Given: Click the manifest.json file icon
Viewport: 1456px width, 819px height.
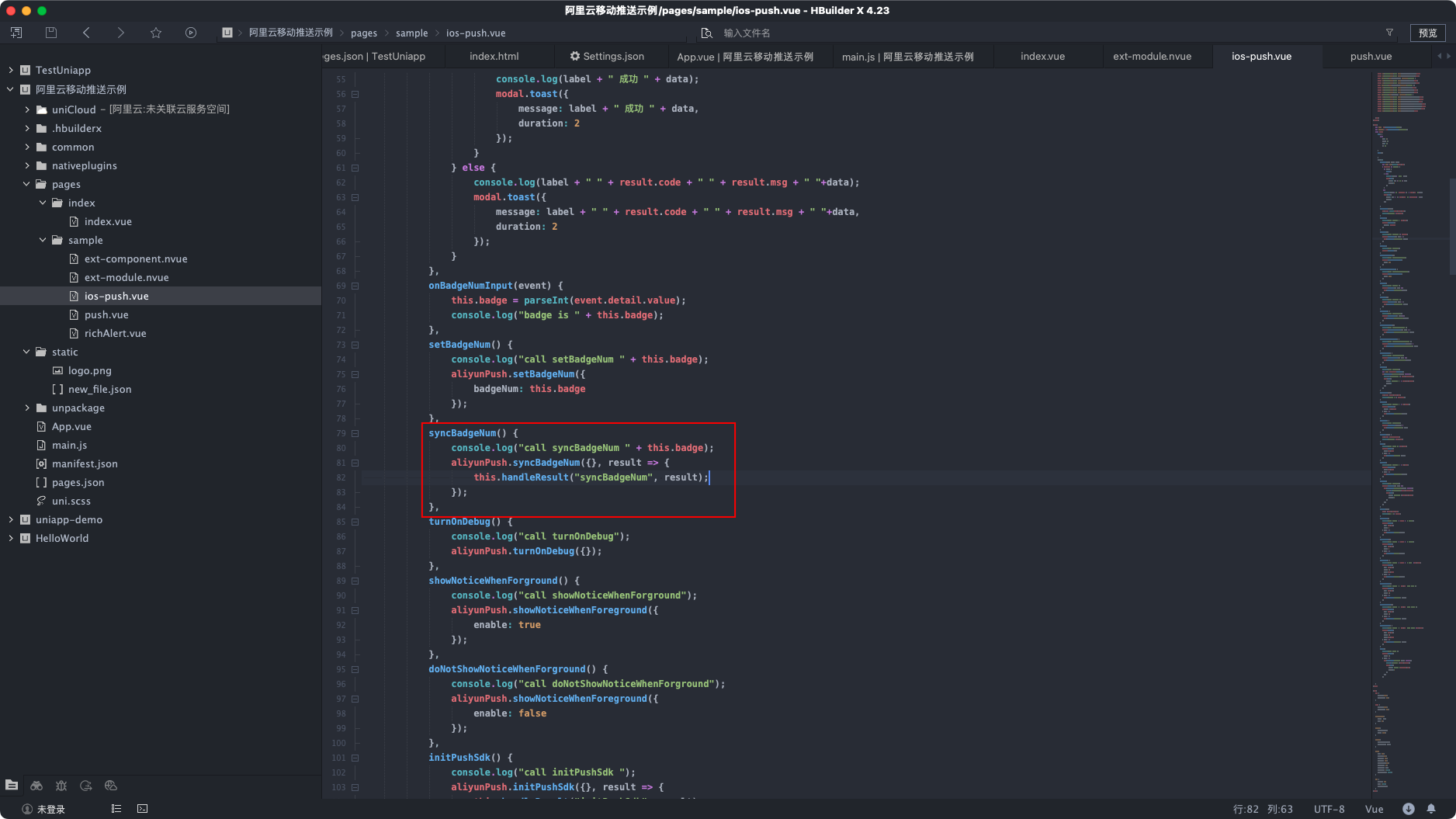Looking at the screenshot, I should 41,463.
